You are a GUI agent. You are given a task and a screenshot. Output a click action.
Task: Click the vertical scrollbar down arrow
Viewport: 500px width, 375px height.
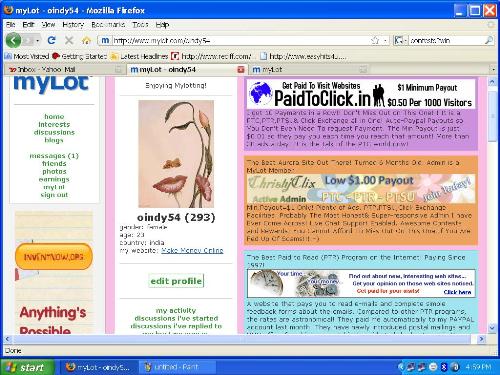[493, 328]
